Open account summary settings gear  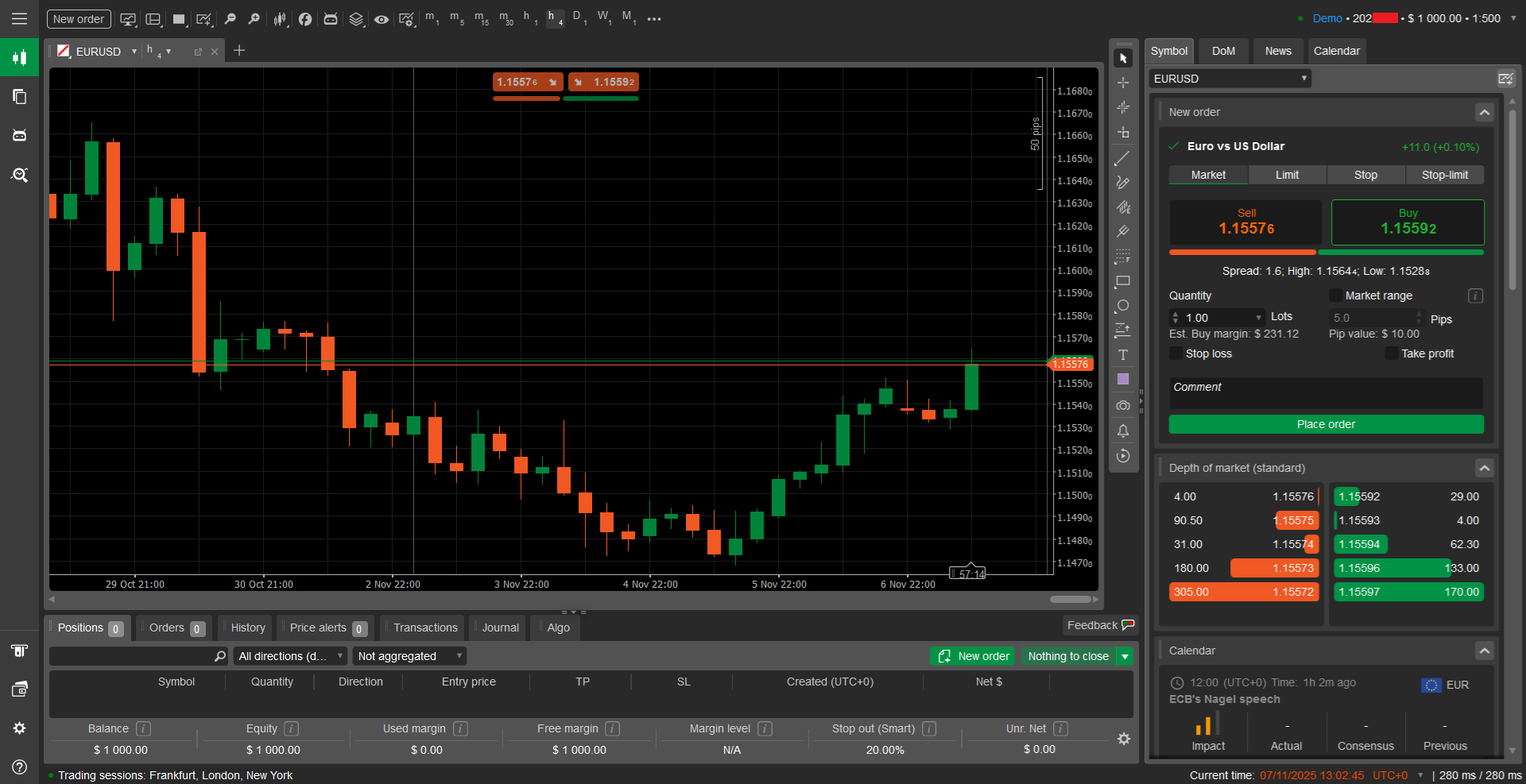(1124, 739)
